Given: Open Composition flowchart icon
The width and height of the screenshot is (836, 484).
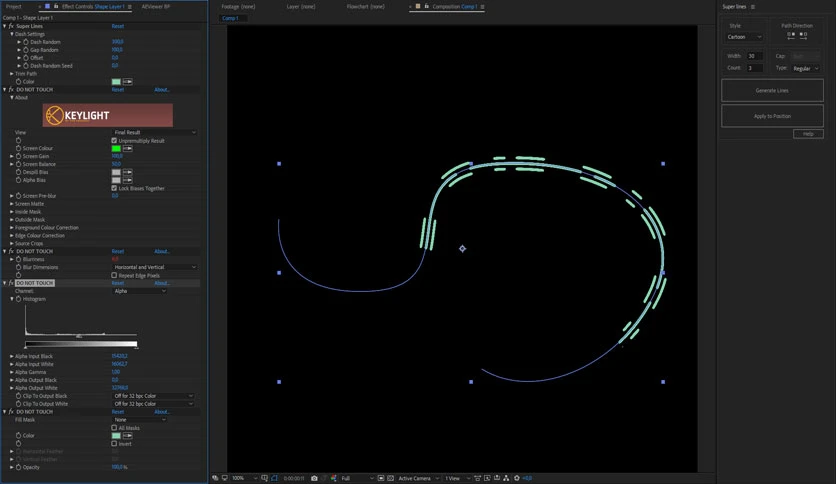Looking at the screenshot, I should pos(506,478).
